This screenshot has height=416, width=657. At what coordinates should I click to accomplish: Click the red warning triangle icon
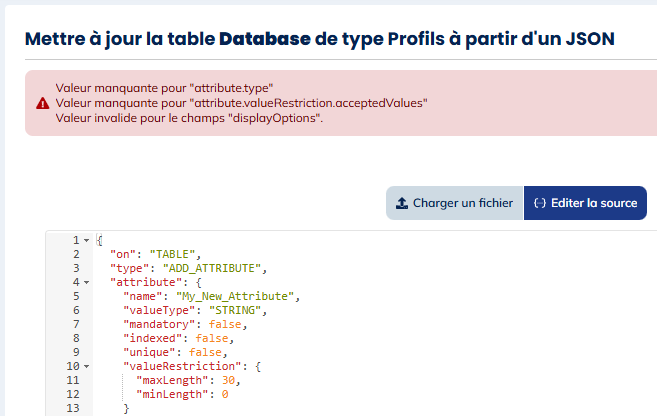(42, 103)
